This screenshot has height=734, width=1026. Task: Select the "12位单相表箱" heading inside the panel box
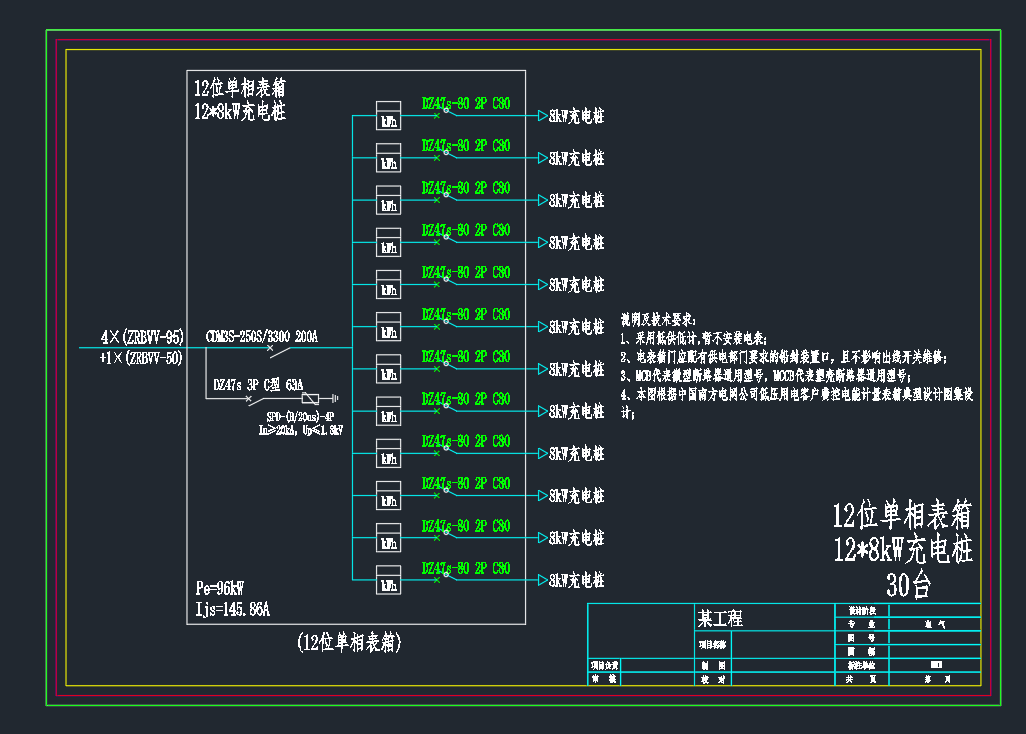pyautogui.click(x=239, y=88)
